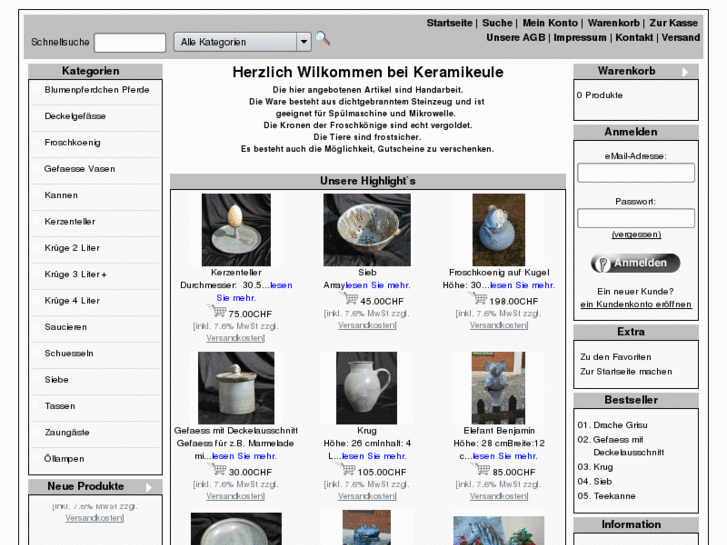Select Deckelgefässe category
The height and width of the screenshot is (545, 727).
(x=75, y=116)
